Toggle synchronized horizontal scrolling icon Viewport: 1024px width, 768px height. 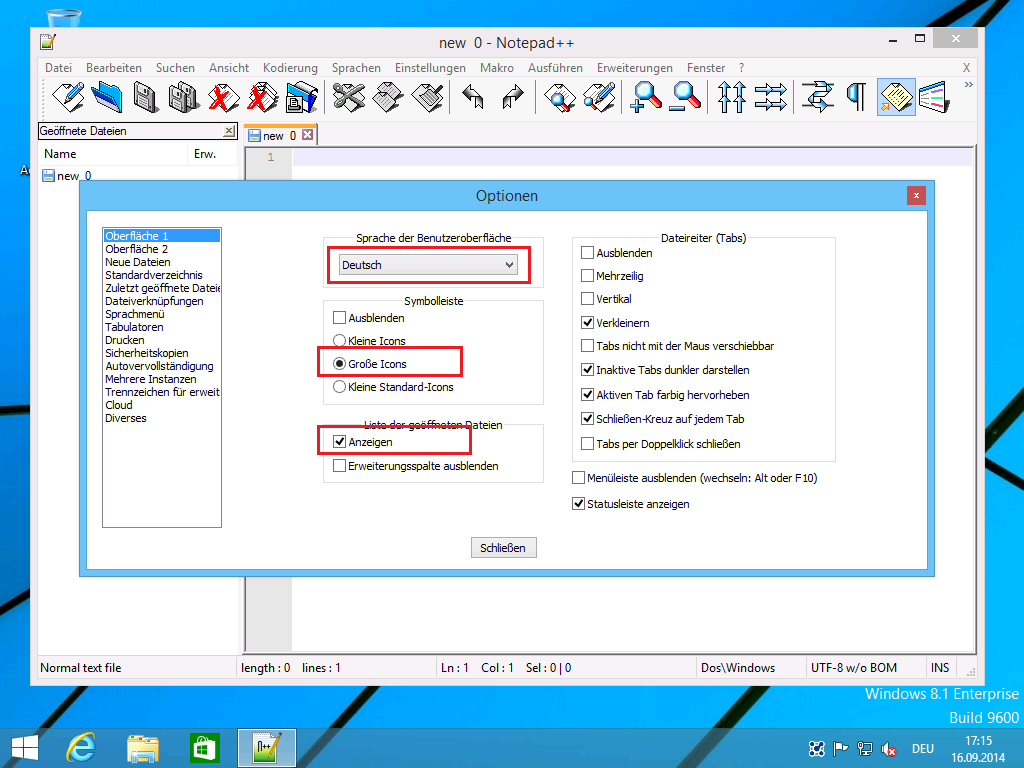tap(771, 97)
